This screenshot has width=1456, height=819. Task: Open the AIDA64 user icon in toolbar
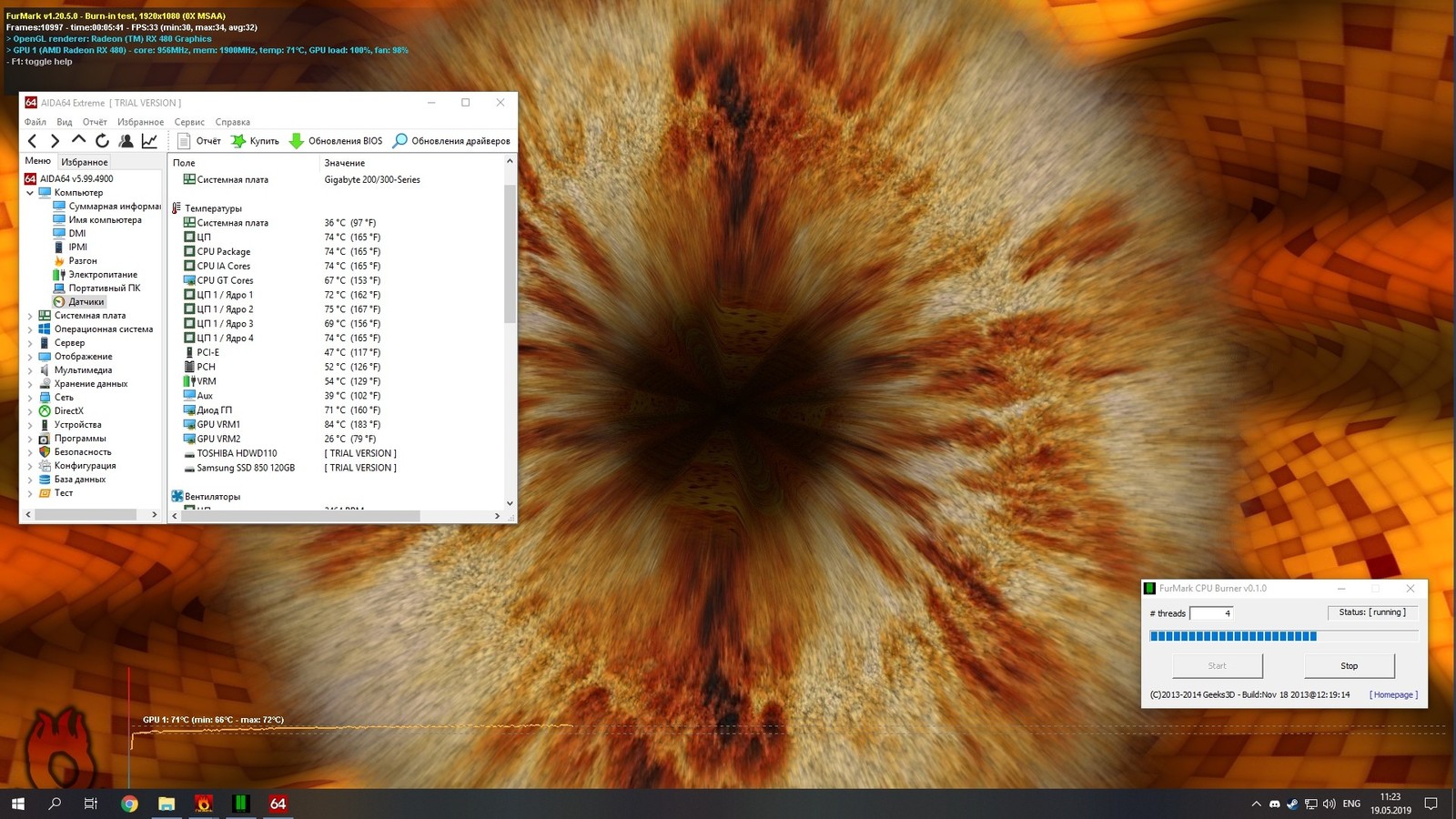[x=126, y=141]
